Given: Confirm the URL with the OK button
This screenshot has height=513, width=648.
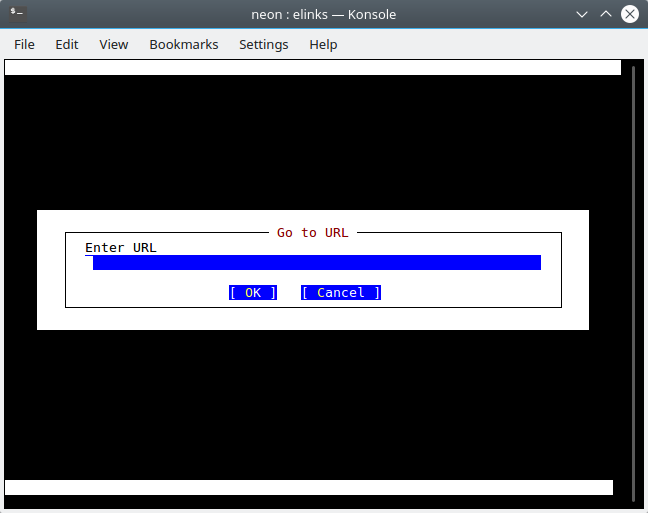Looking at the screenshot, I should click(253, 293).
